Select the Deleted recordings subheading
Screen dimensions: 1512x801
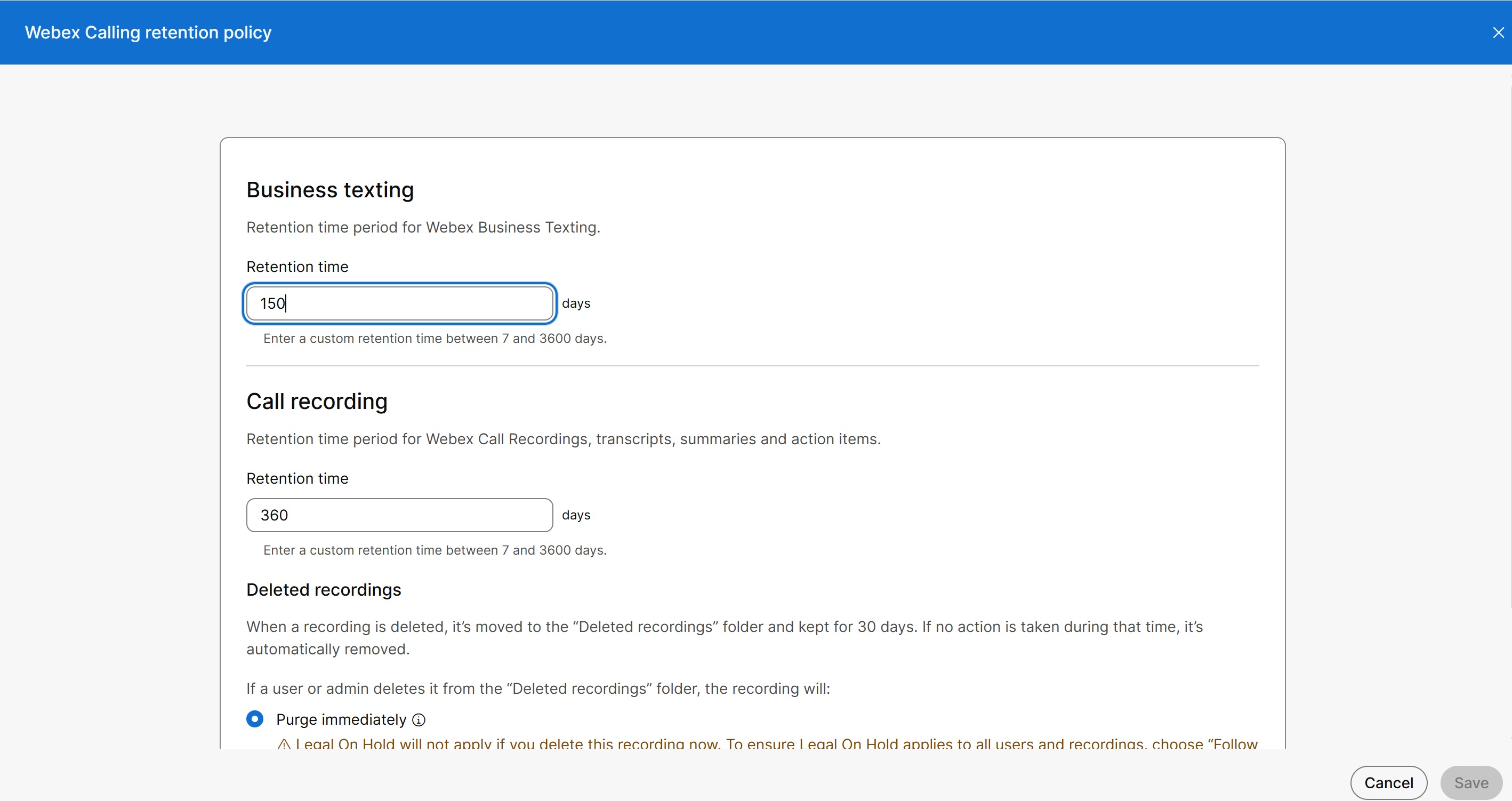click(324, 590)
